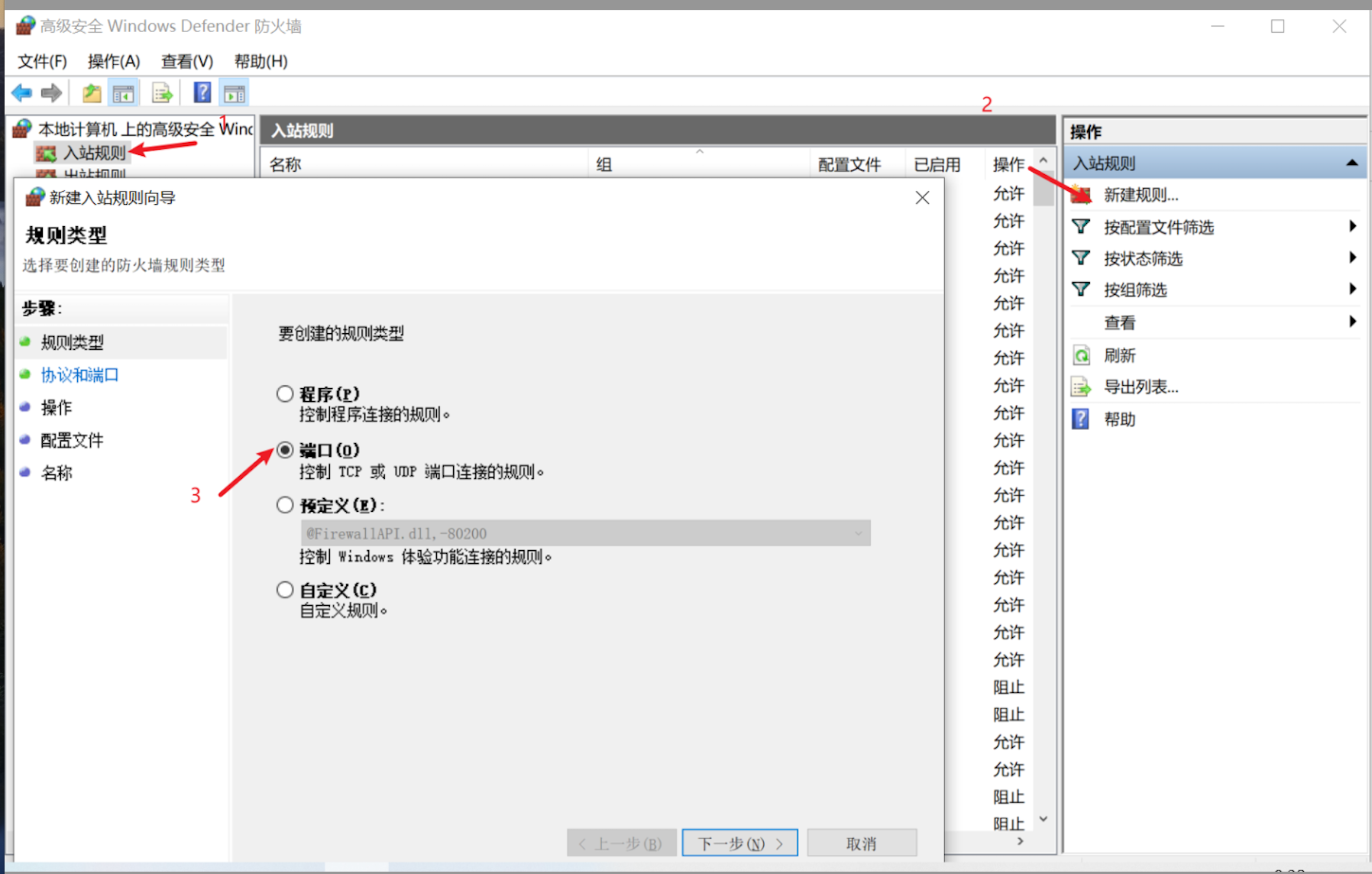Click 刷新 action link
Image resolution: width=1372 pixels, height=874 pixels.
point(1119,355)
